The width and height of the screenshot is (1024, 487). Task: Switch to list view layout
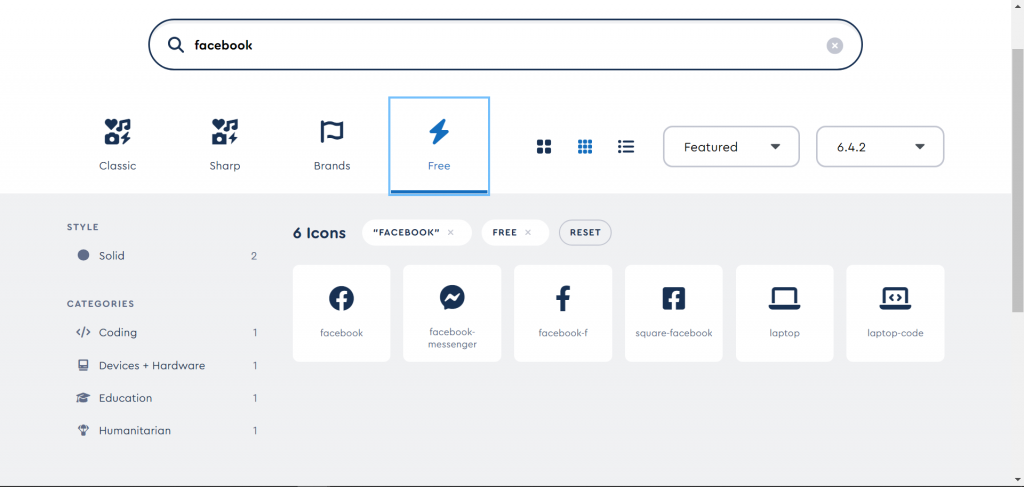pos(626,147)
